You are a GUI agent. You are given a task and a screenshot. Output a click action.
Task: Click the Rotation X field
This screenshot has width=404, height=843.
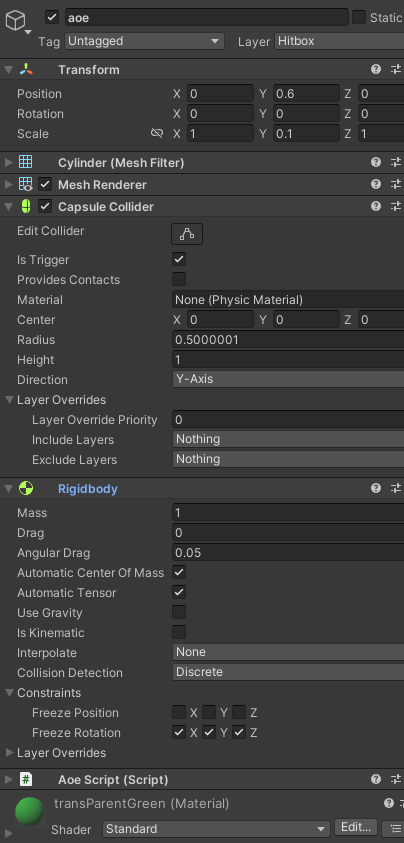tap(220, 113)
